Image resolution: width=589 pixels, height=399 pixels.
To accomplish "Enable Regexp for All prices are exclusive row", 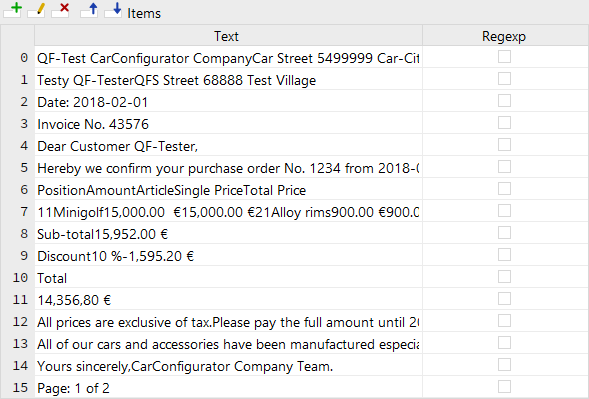I will [x=504, y=321].
